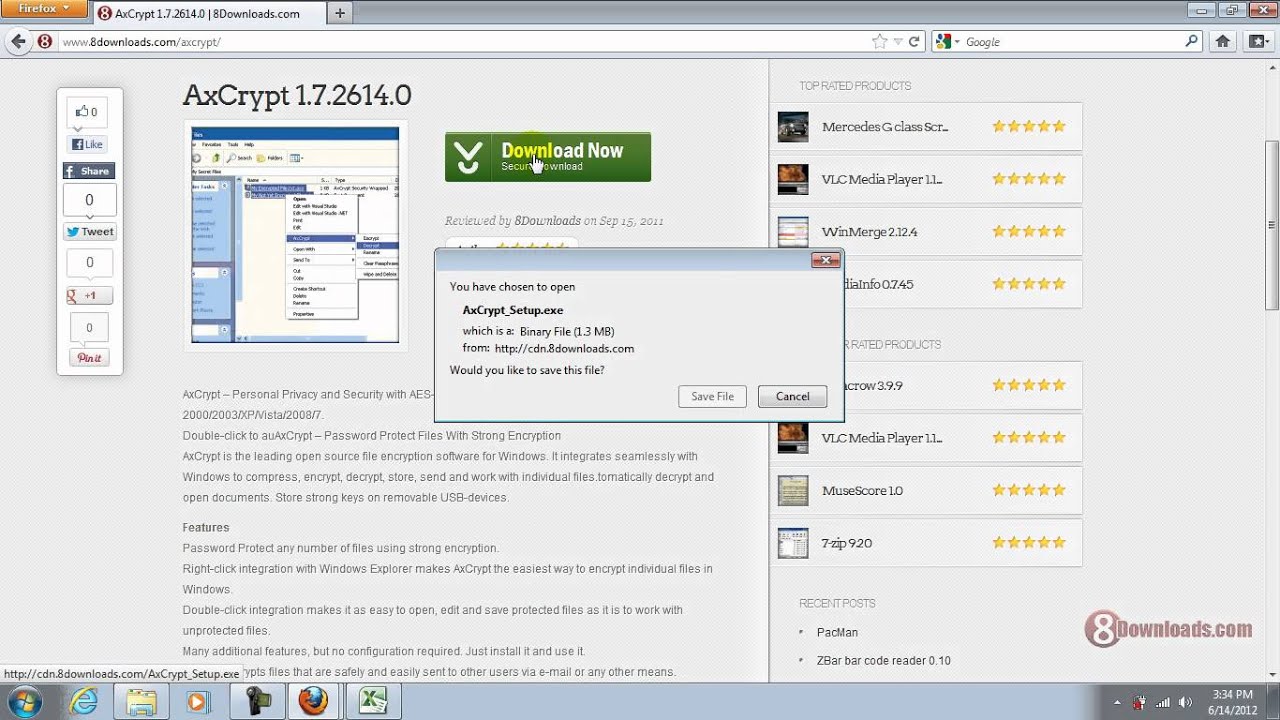Go to the Firefox home page icon
Screen dimensions: 1280x720
(x=1222, y=42)
